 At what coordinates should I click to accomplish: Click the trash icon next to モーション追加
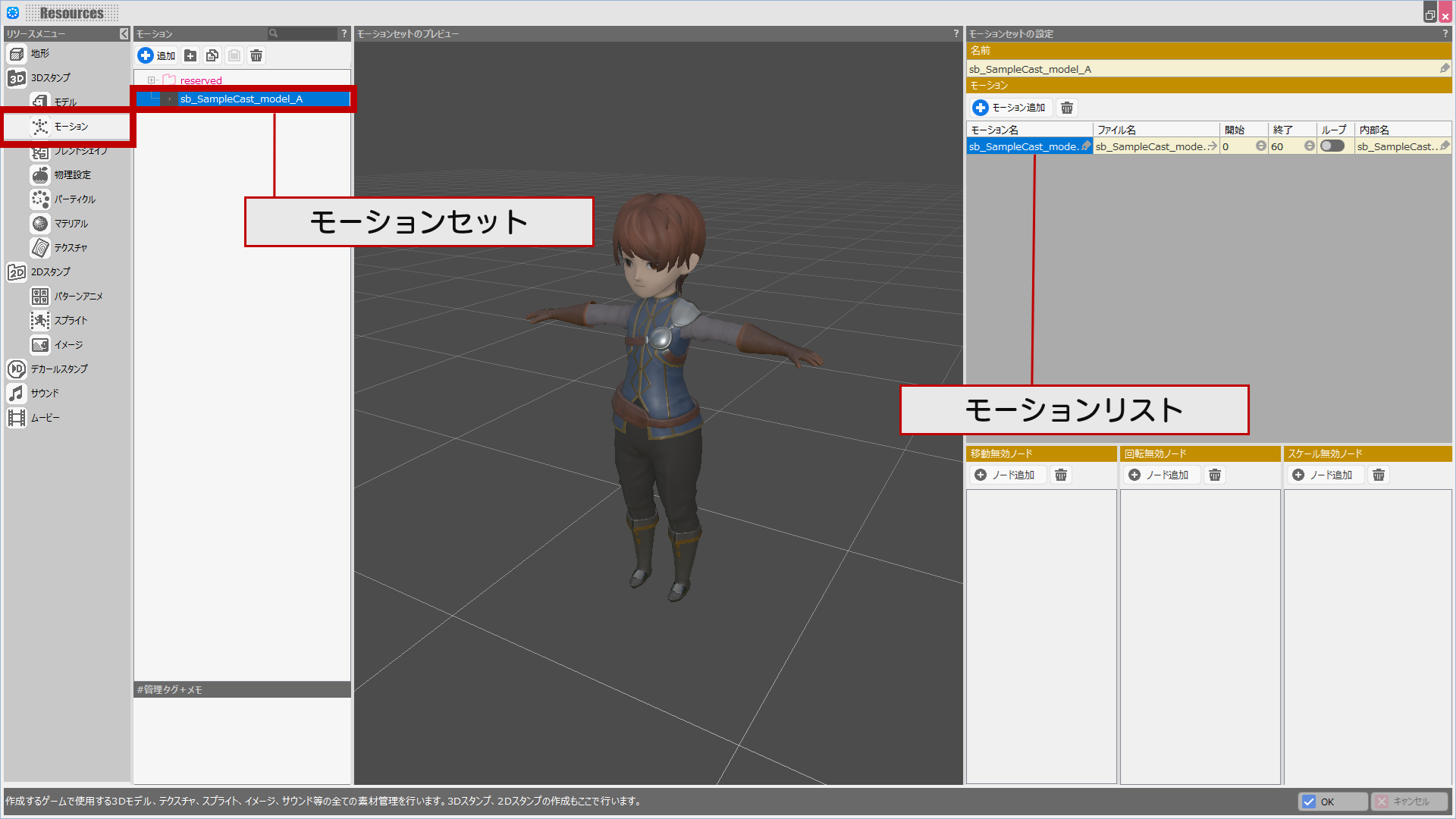pos(1067,108)
